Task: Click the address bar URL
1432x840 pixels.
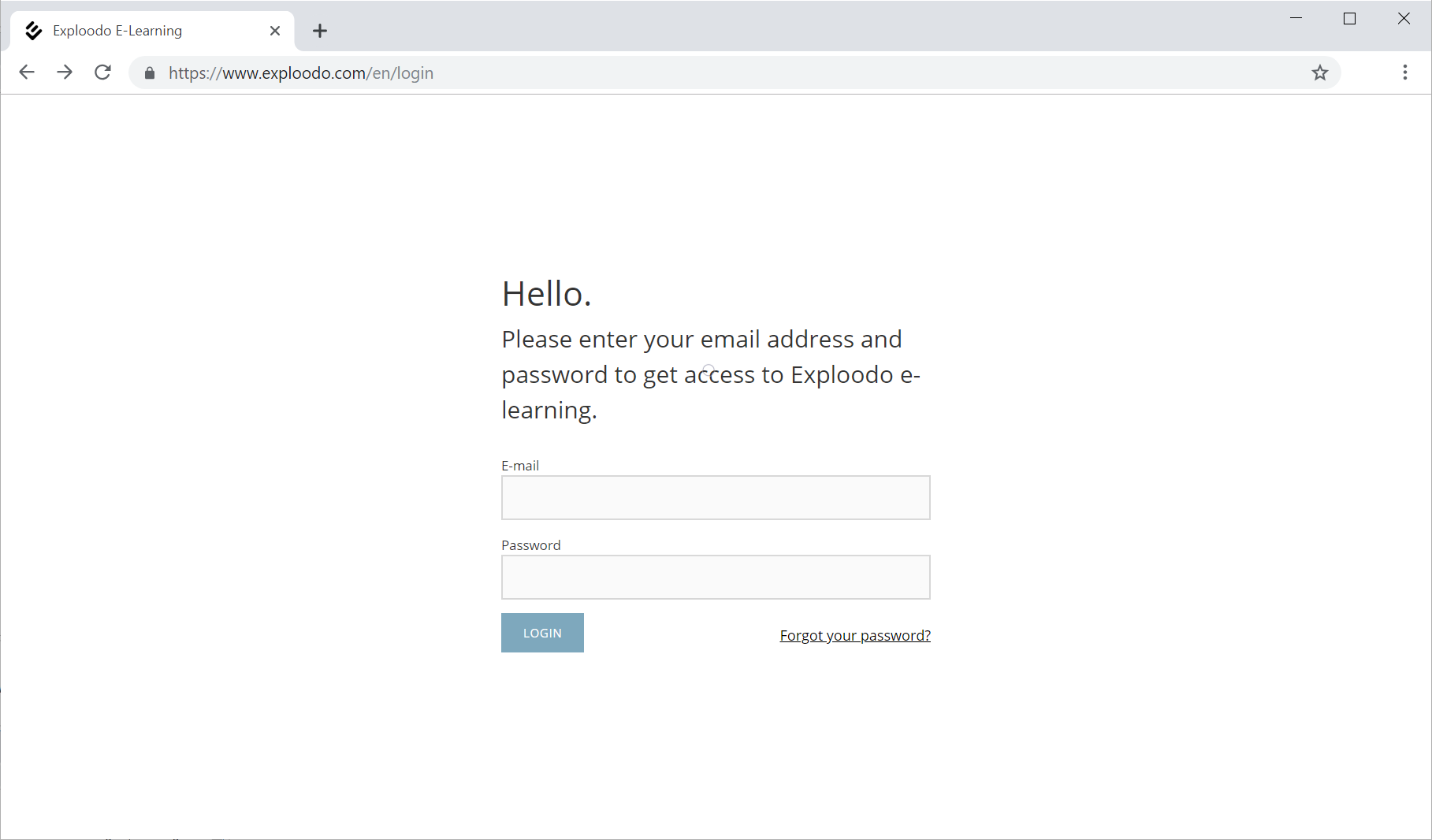Action: (301, 73)
